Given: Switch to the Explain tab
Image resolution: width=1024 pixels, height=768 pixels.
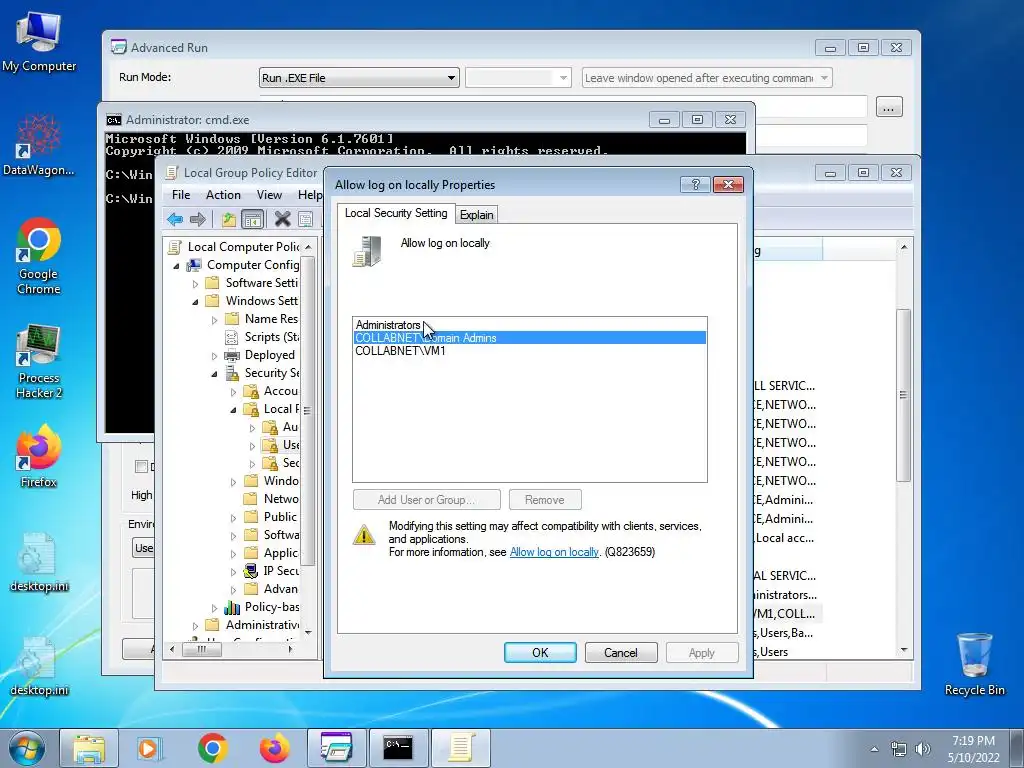Looking at the screenshot, I should 476,214.
